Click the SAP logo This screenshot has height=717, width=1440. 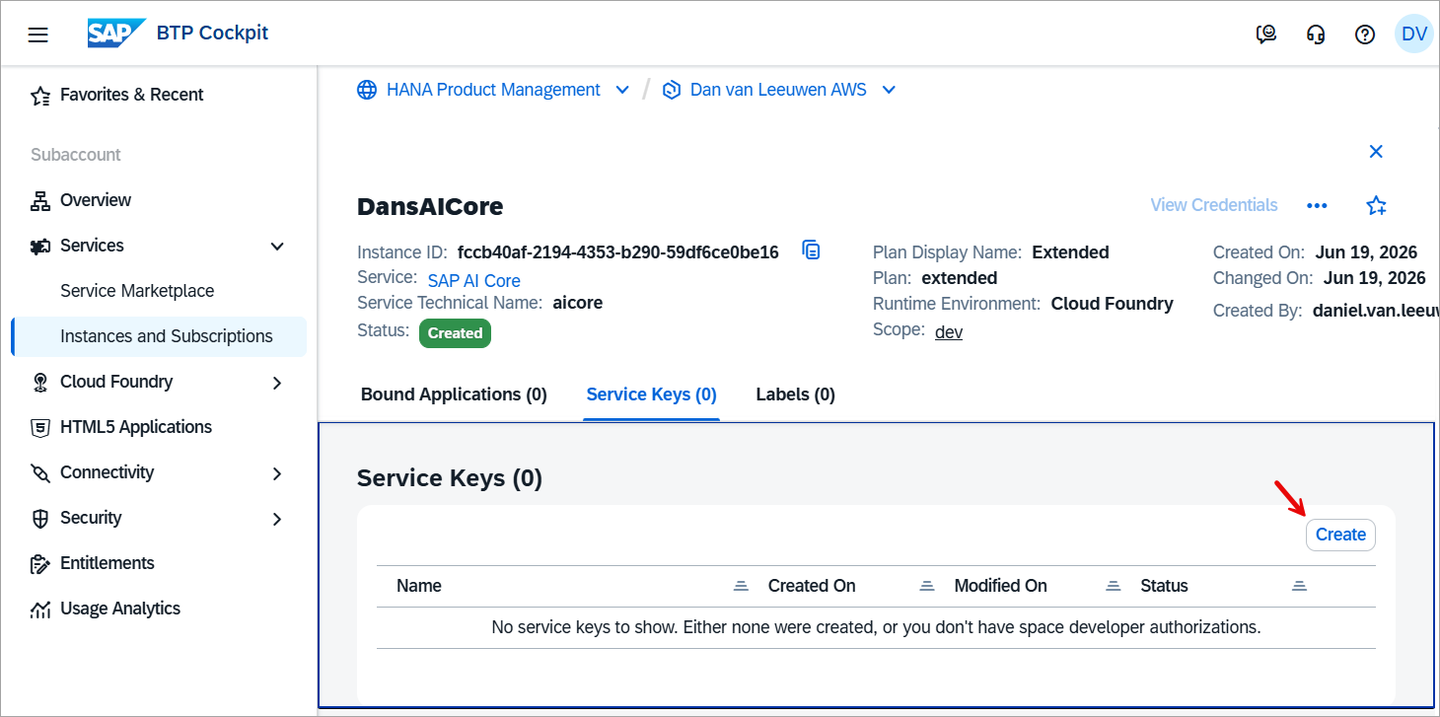[x=117, y=33]
